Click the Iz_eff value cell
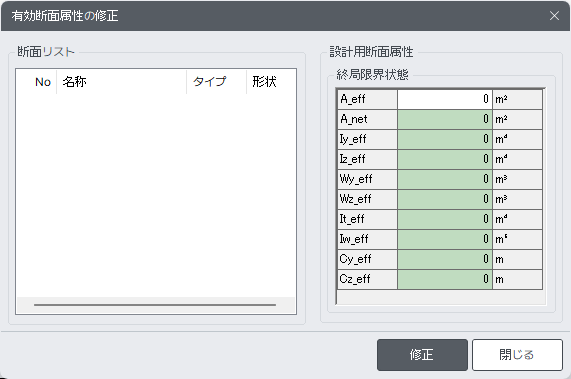Screen dimensions: 571x379 click(x=445, y=159)
